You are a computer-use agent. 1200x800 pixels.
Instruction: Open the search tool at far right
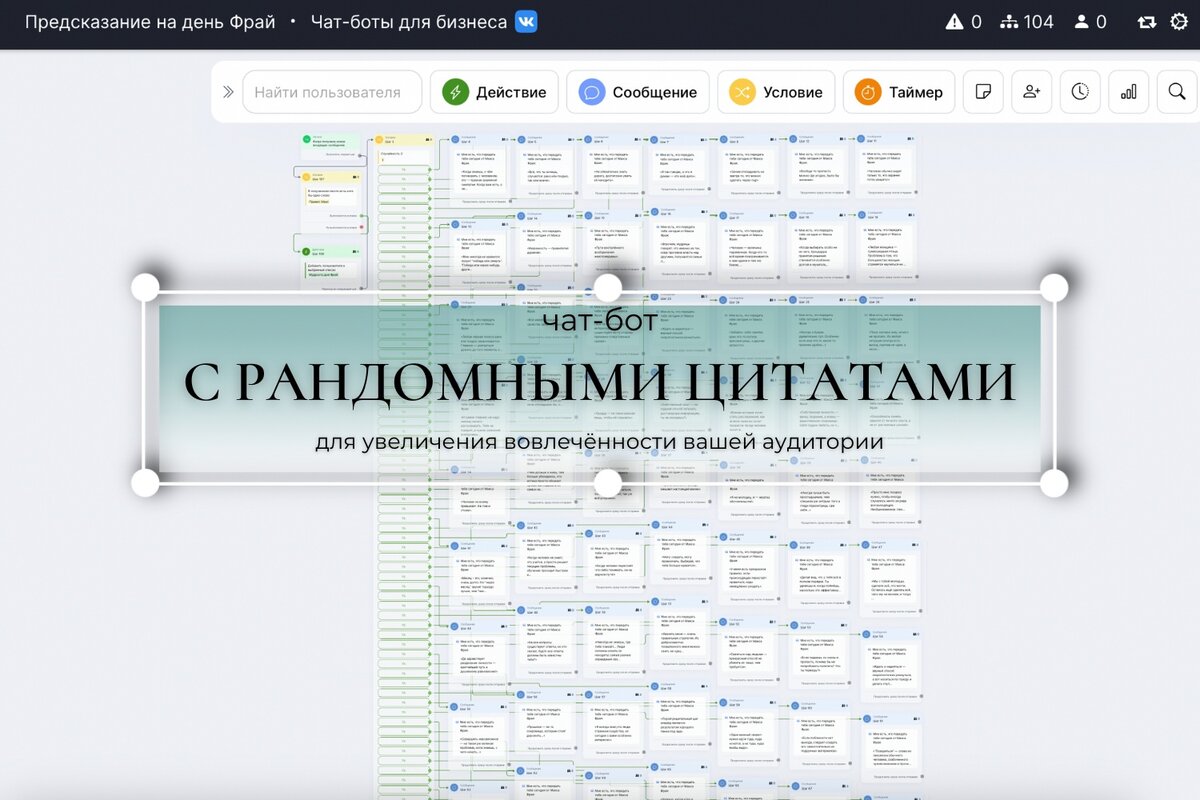pos(1176,91)
